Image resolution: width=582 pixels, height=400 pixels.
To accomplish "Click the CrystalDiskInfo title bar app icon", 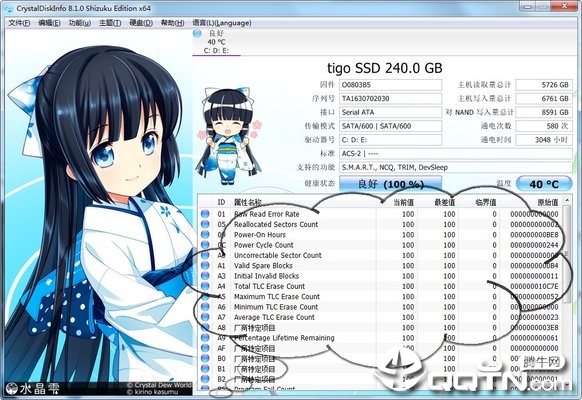I will [x=9, y=8].
